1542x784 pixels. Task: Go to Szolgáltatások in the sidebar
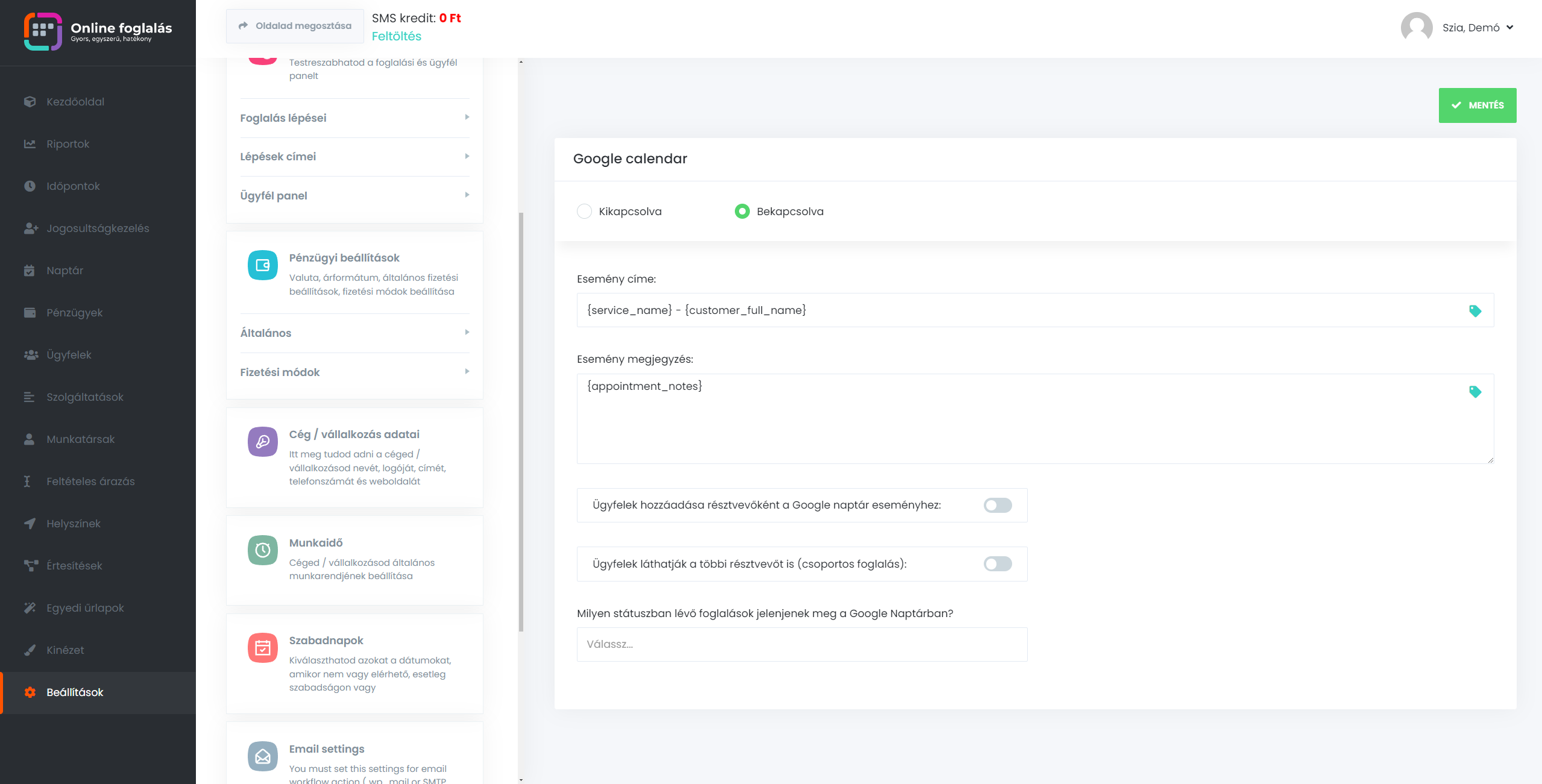(x=85, y=397)
